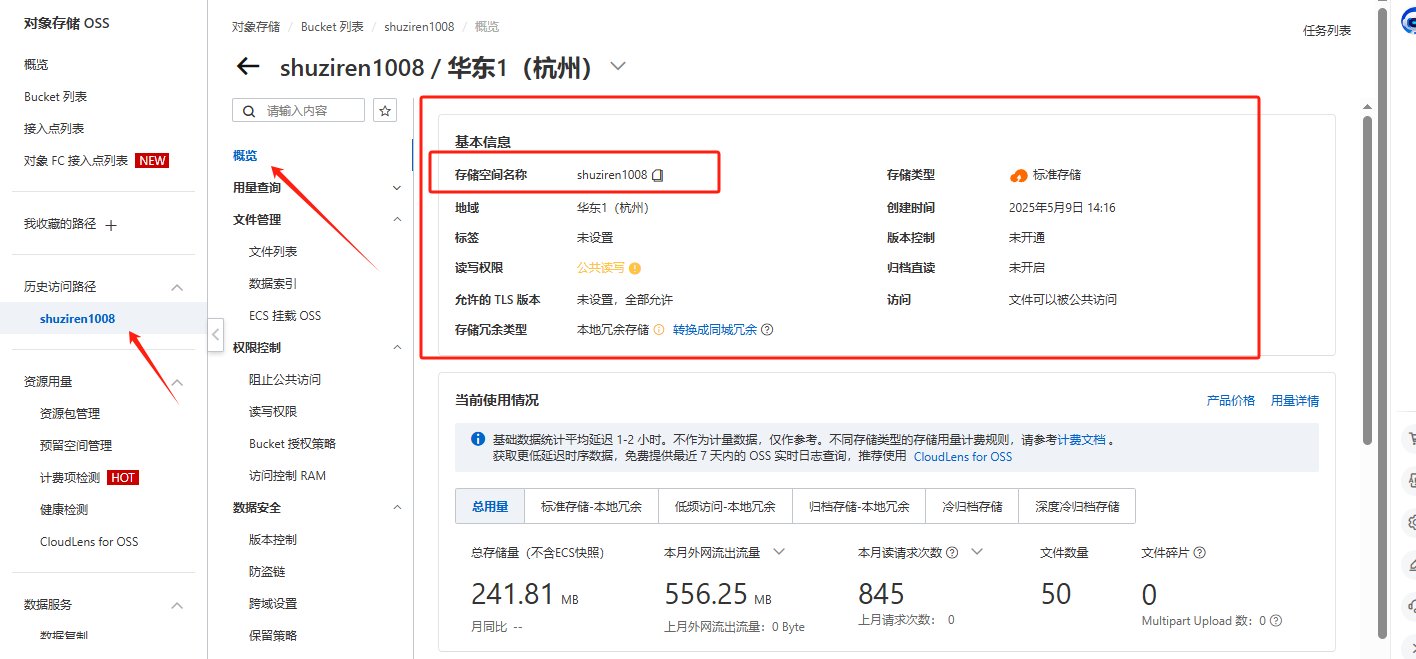
Task: Click the info icon beside 本地冗余存储
Action: click(x=659, y=329)
